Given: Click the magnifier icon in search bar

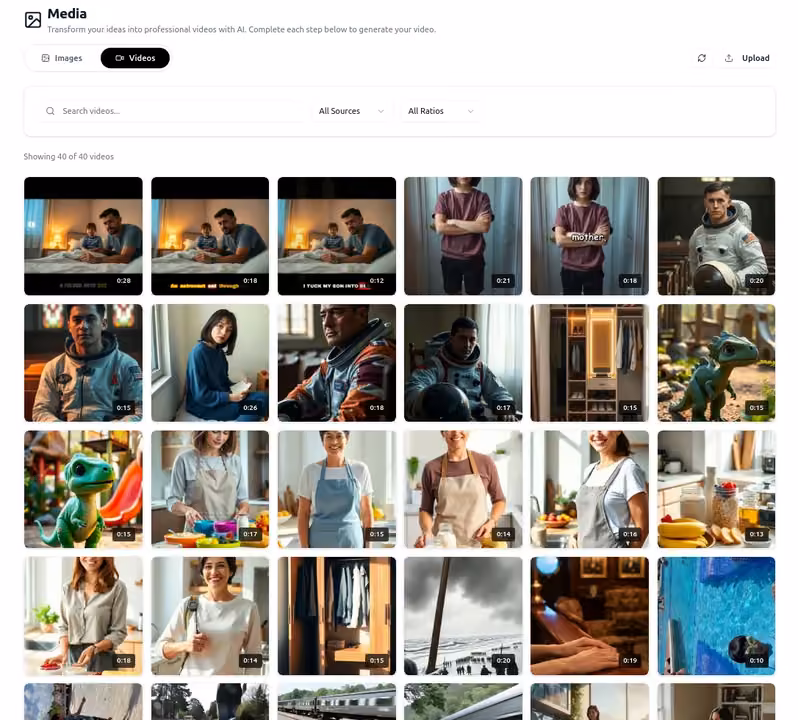Looking at the screenshot, I should click(50, 111).
